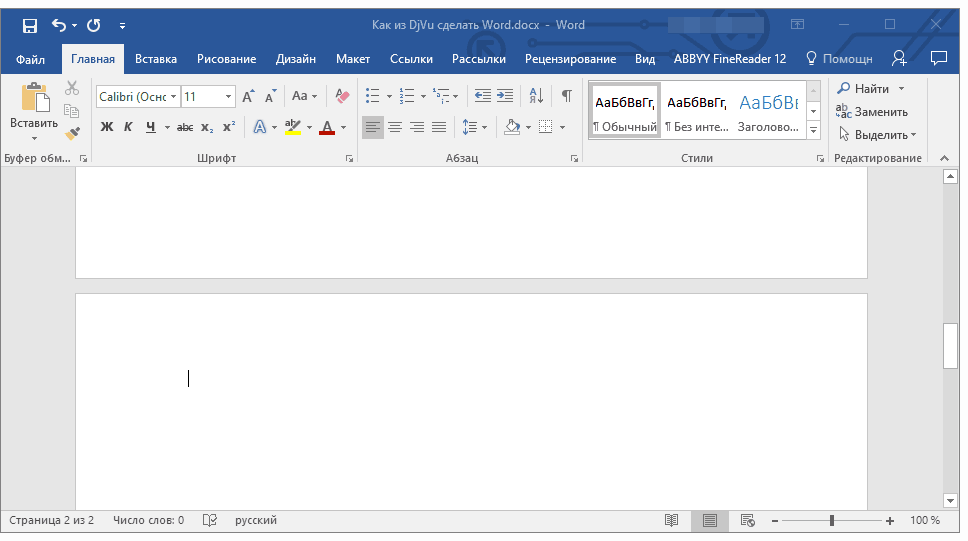Viewport: 968px width, 541px height.
Task: Click the Вставить paste button
Action: [34, 108]
